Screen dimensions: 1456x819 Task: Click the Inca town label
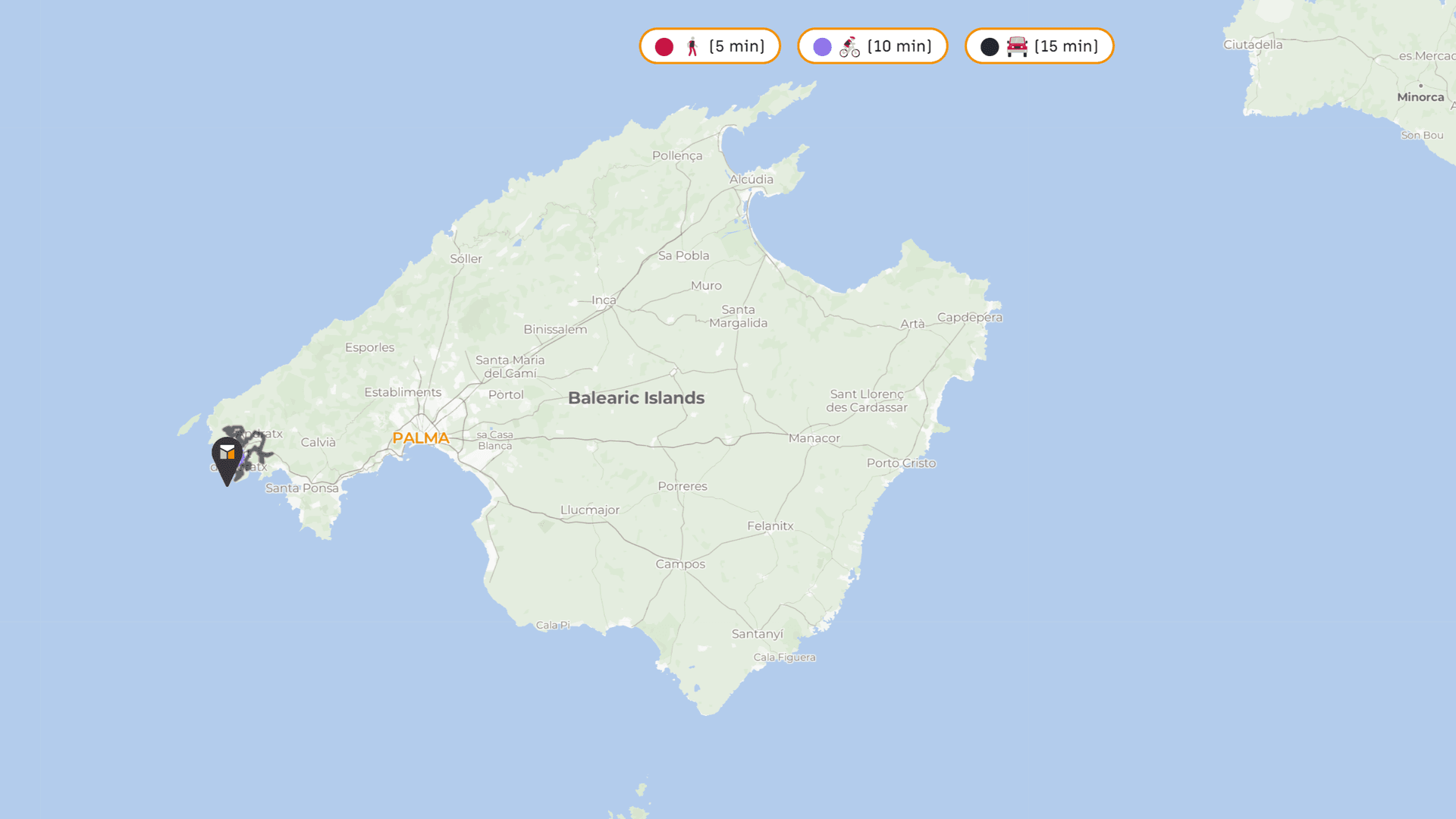pos(604,300)
